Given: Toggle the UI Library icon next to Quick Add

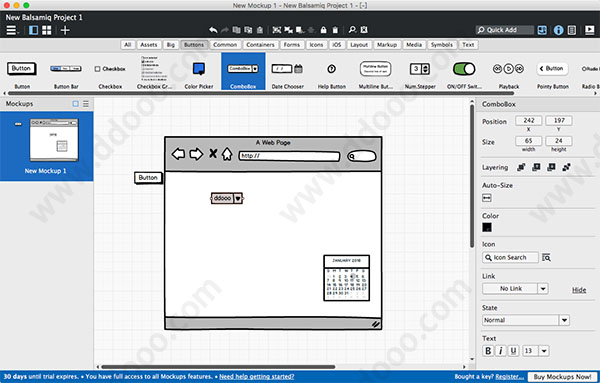Looking at the screenshot, I should [x=542, y=30].
